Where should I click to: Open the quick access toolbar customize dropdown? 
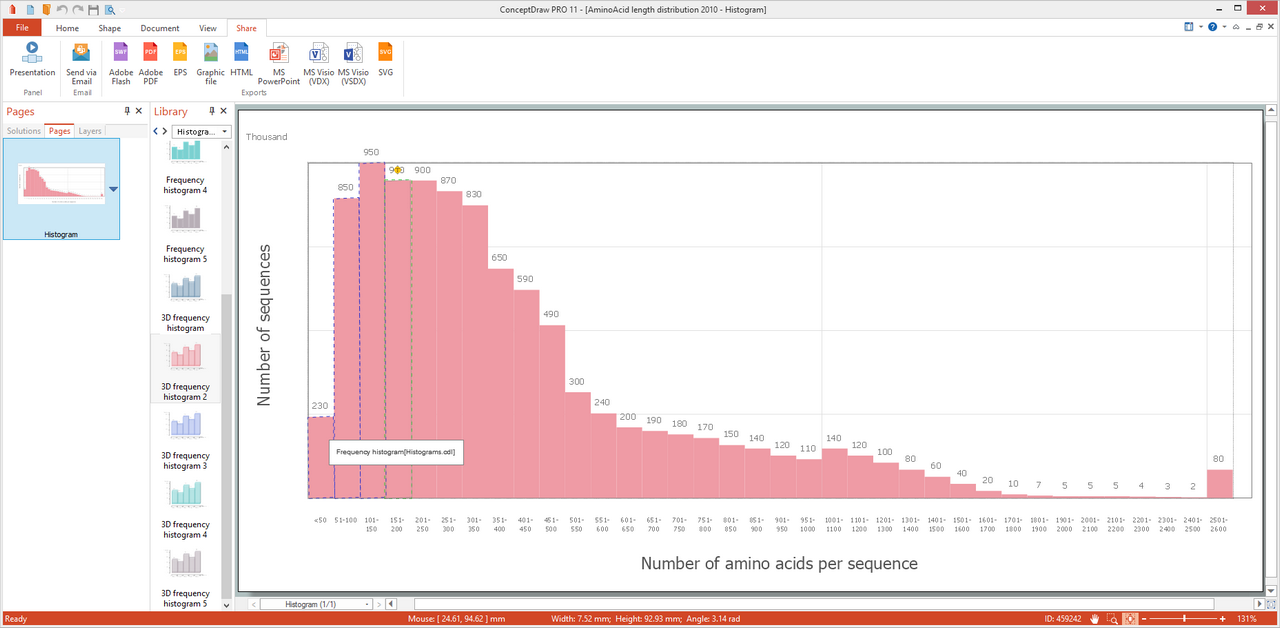[x=122, y=9]
